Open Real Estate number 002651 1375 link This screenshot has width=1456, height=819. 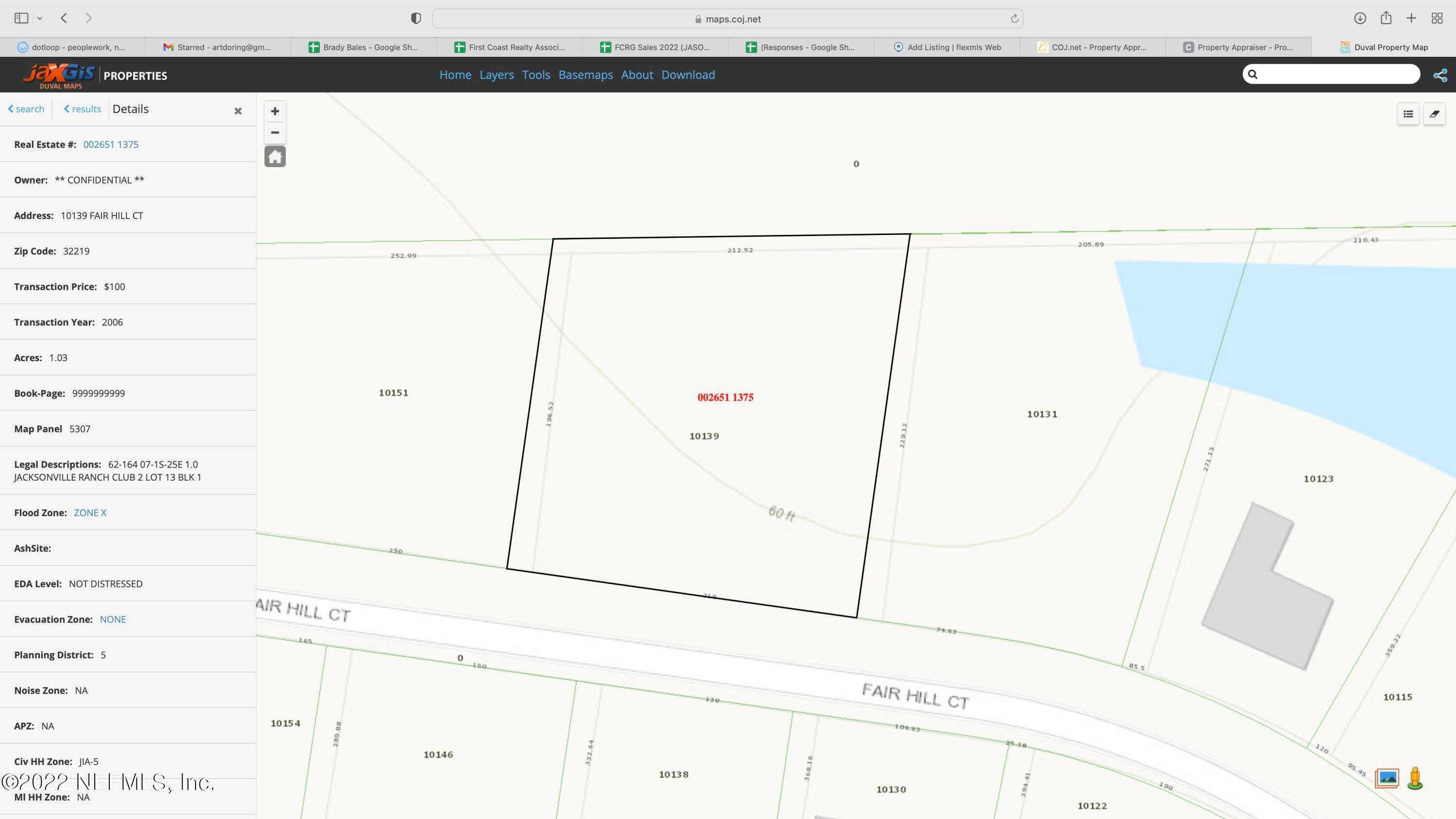click(x=111, y=144)
